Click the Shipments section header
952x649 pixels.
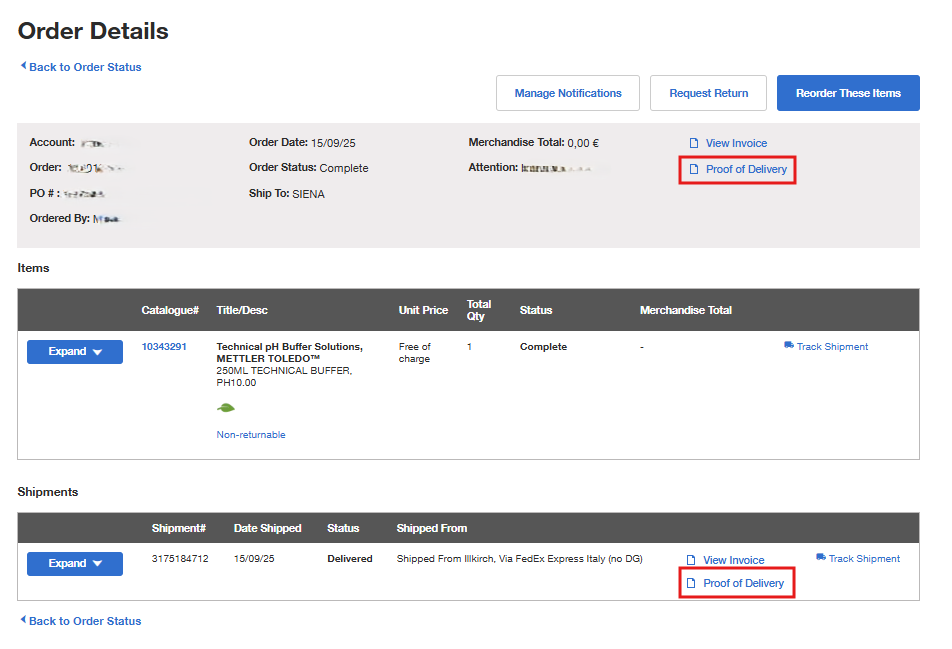click(47, 491)
